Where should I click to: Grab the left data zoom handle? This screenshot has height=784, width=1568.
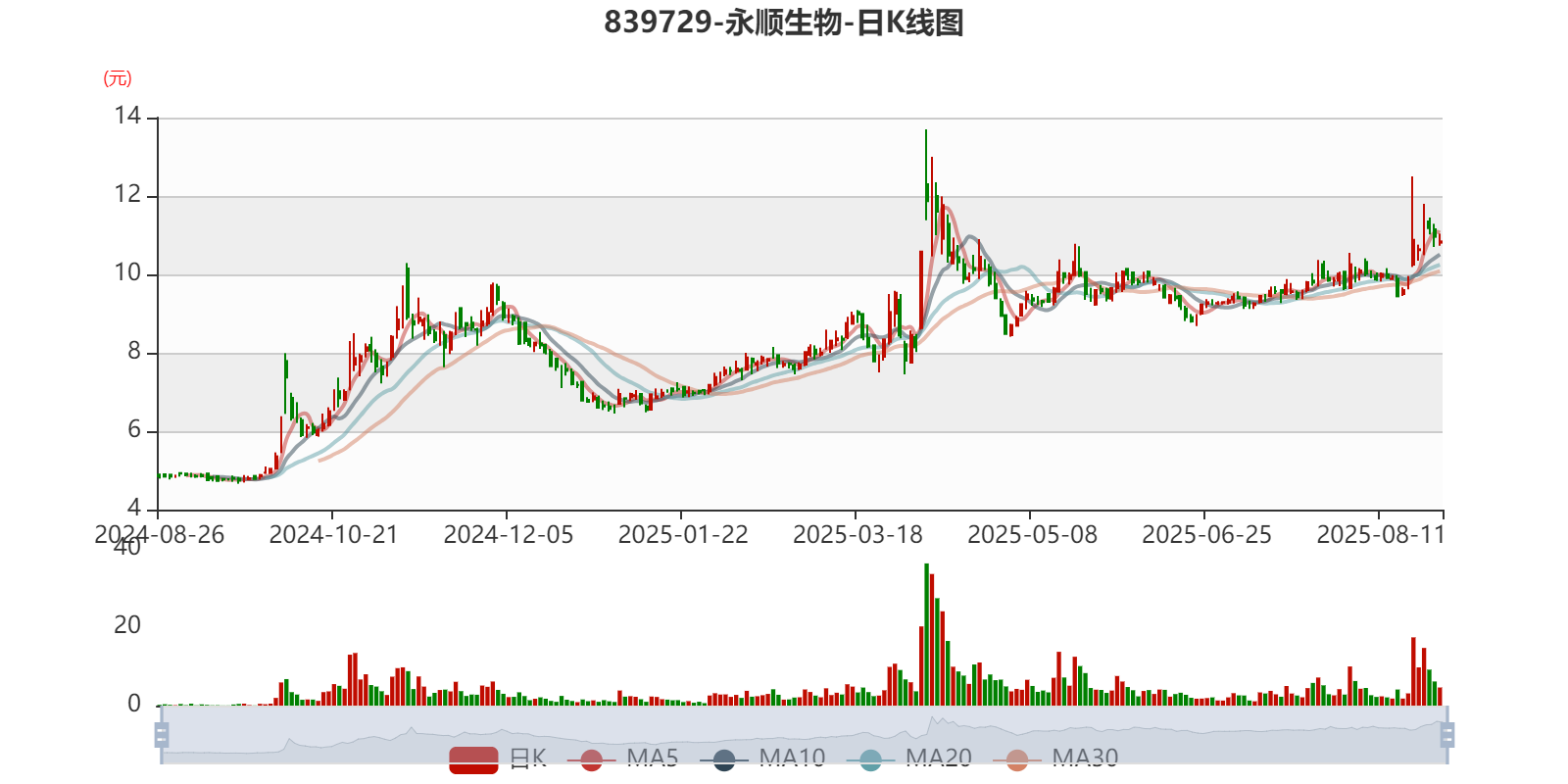[162, 735]
